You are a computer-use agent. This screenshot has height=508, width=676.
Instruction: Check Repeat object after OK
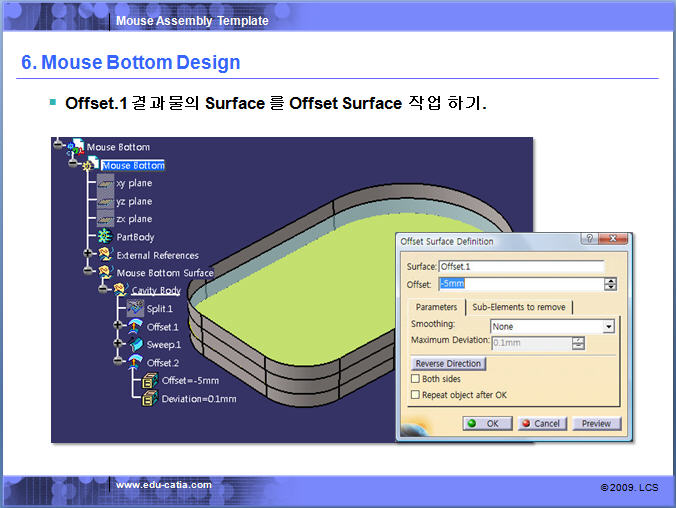tap(416, 395)
